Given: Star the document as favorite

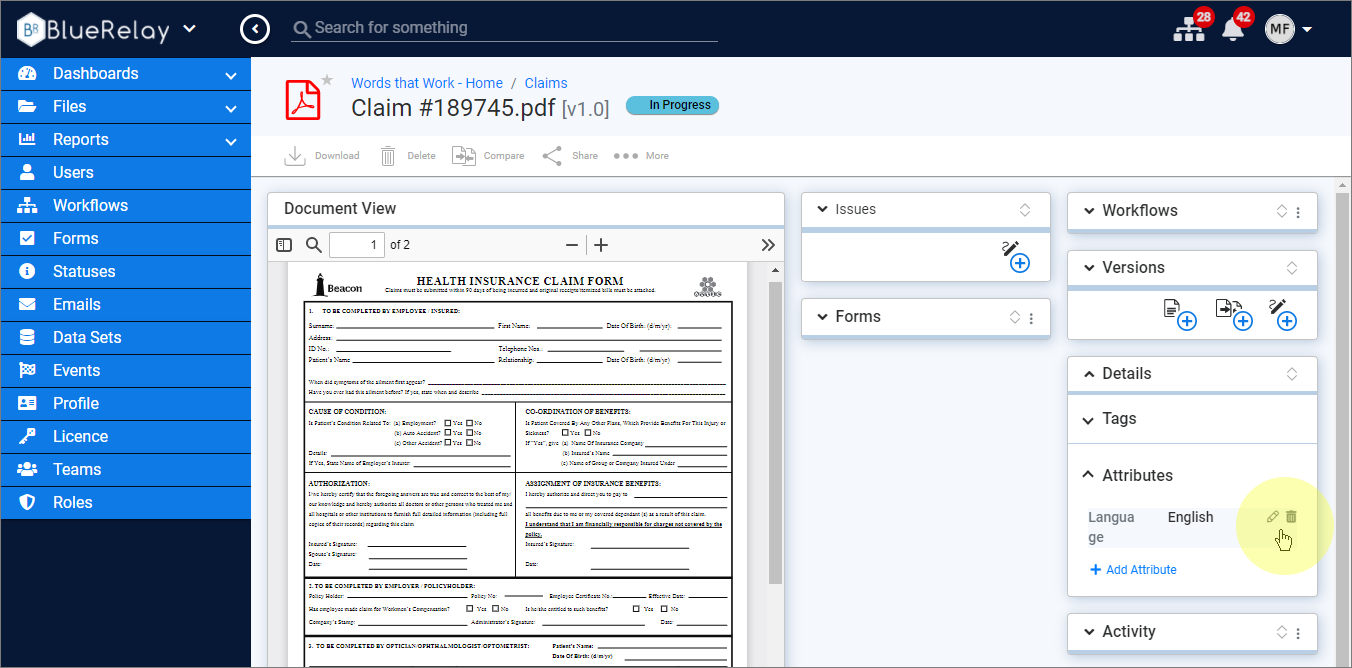Looking at the screenshot, I should [x=326, y=79].
